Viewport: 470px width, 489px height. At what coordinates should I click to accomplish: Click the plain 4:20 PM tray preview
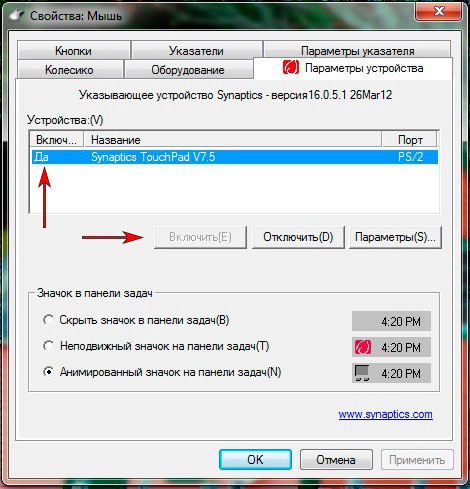tap(391, 321)
